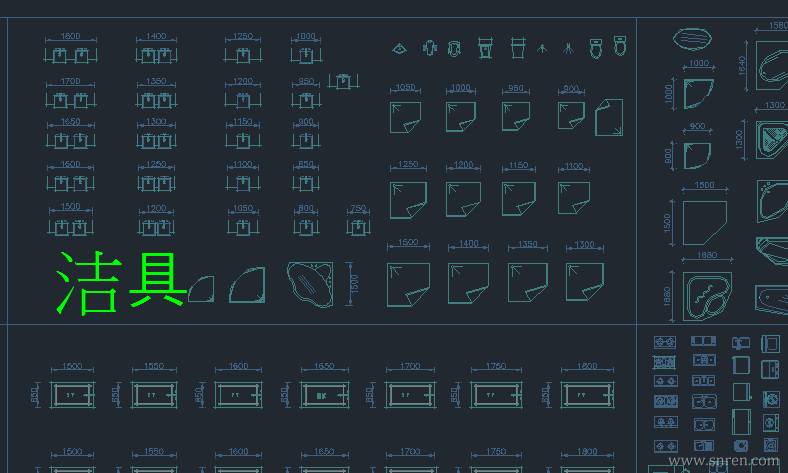Select the 1550 bathtub in upper bathtub row

[x=154, y=395]
